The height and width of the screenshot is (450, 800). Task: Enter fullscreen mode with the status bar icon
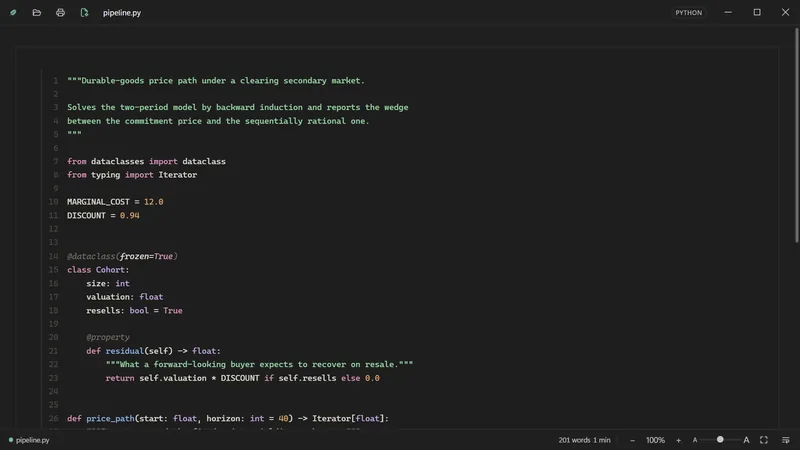(x=764, y=440)
